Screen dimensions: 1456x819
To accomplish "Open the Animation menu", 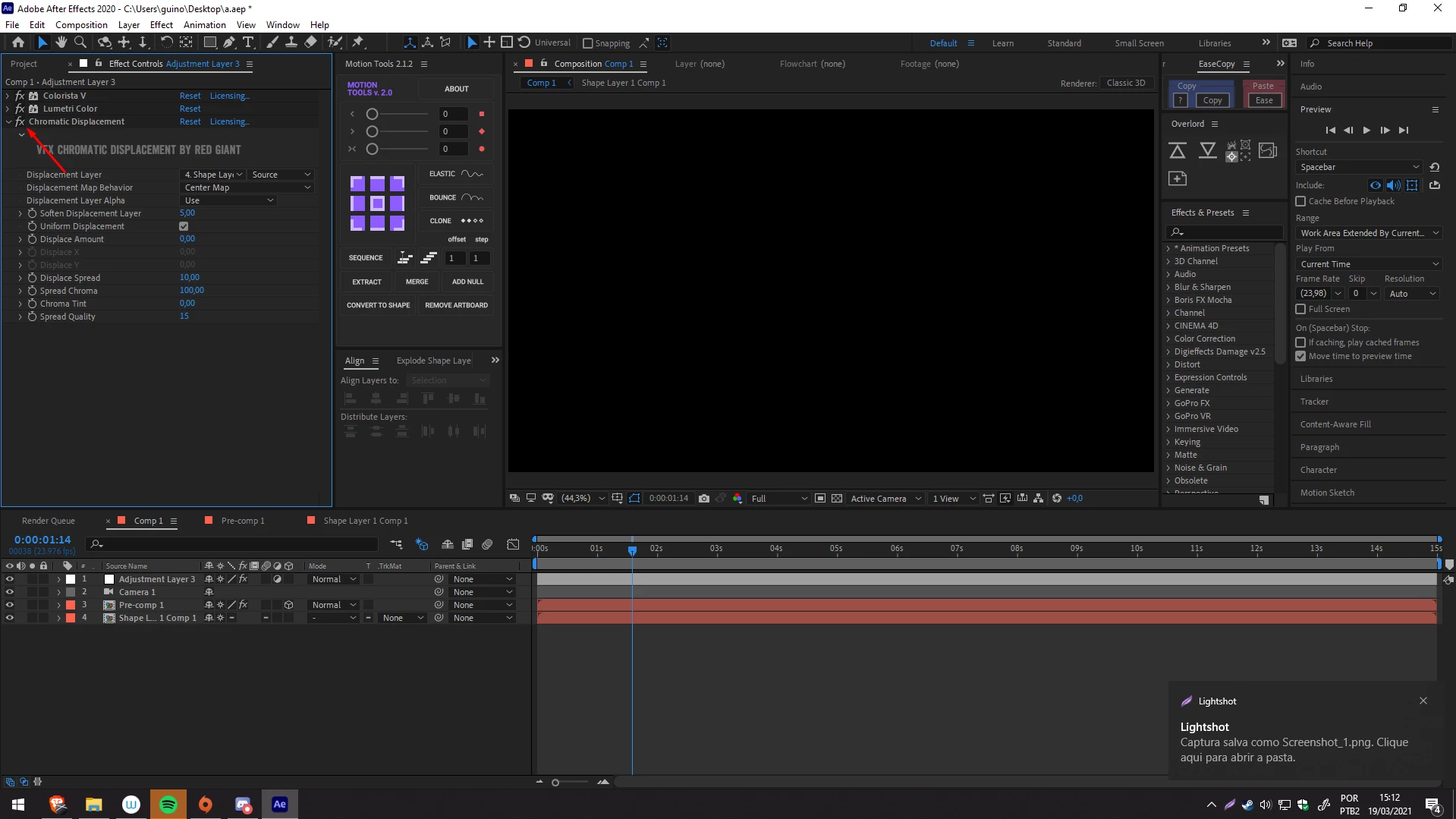I will (204, 25).
